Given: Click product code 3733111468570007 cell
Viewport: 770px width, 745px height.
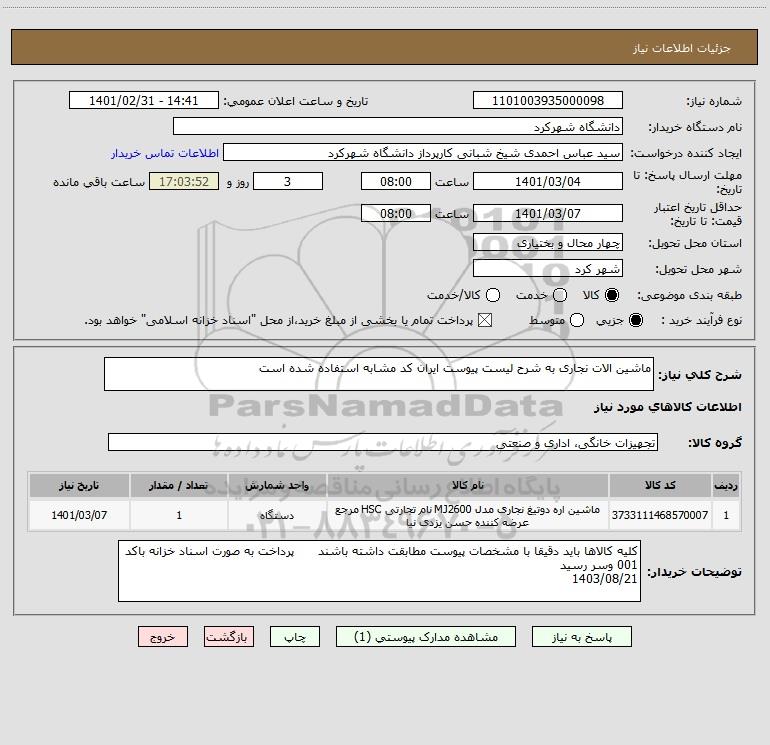Looking at the screenshot, I should [x=660, y=515].
